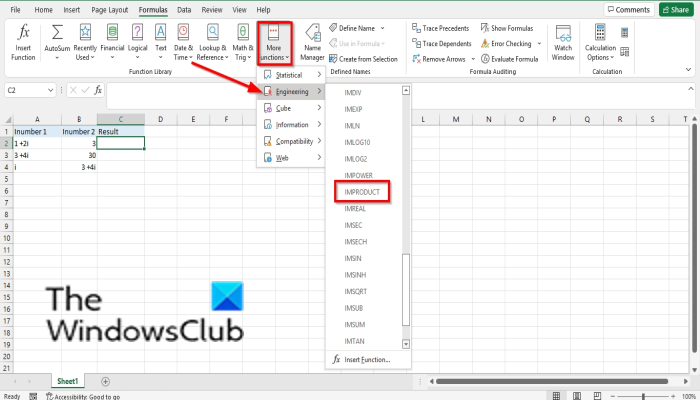Select the IMDIV function

click(x=353, y=93)
